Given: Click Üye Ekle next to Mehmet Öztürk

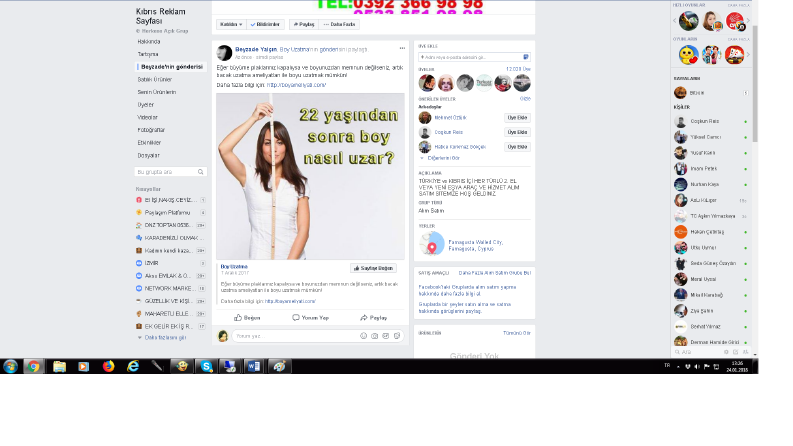Looking at the screenshot, I should tap(517, 118).
